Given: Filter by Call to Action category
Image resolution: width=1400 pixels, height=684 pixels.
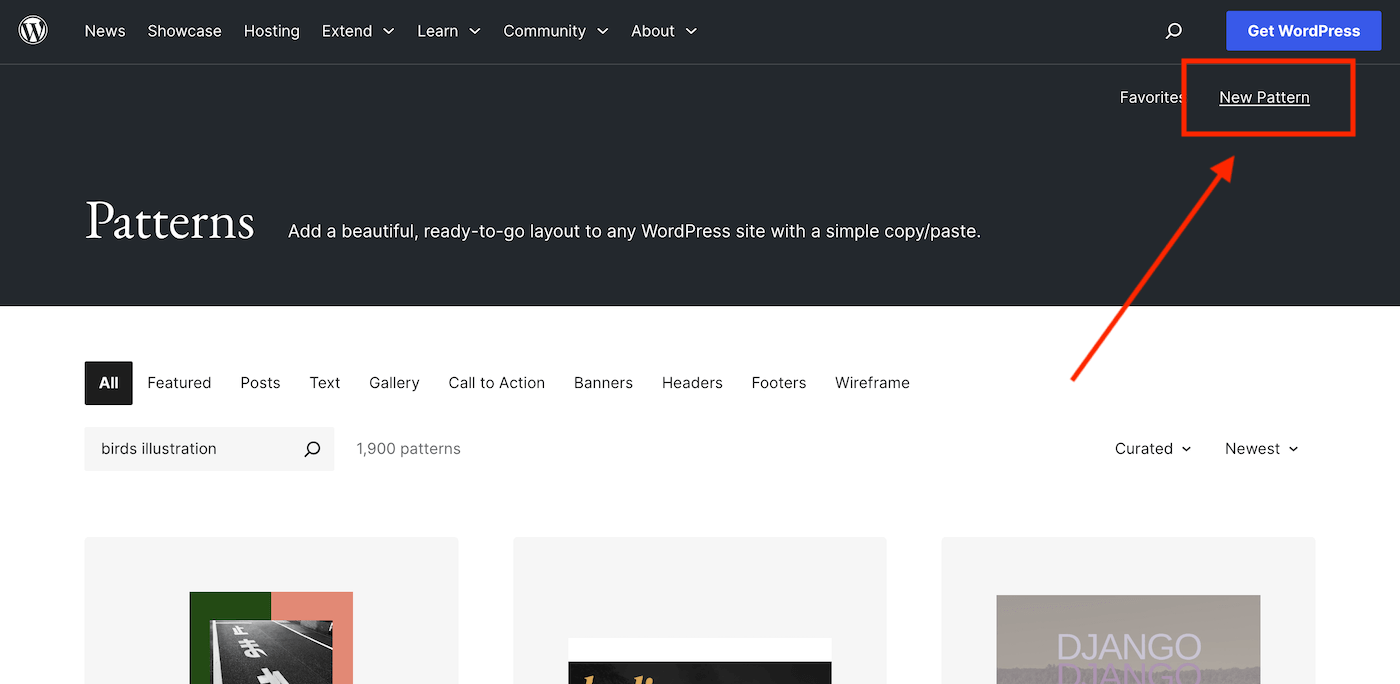Looking at the screenshot, I should (x=496, y=383).
